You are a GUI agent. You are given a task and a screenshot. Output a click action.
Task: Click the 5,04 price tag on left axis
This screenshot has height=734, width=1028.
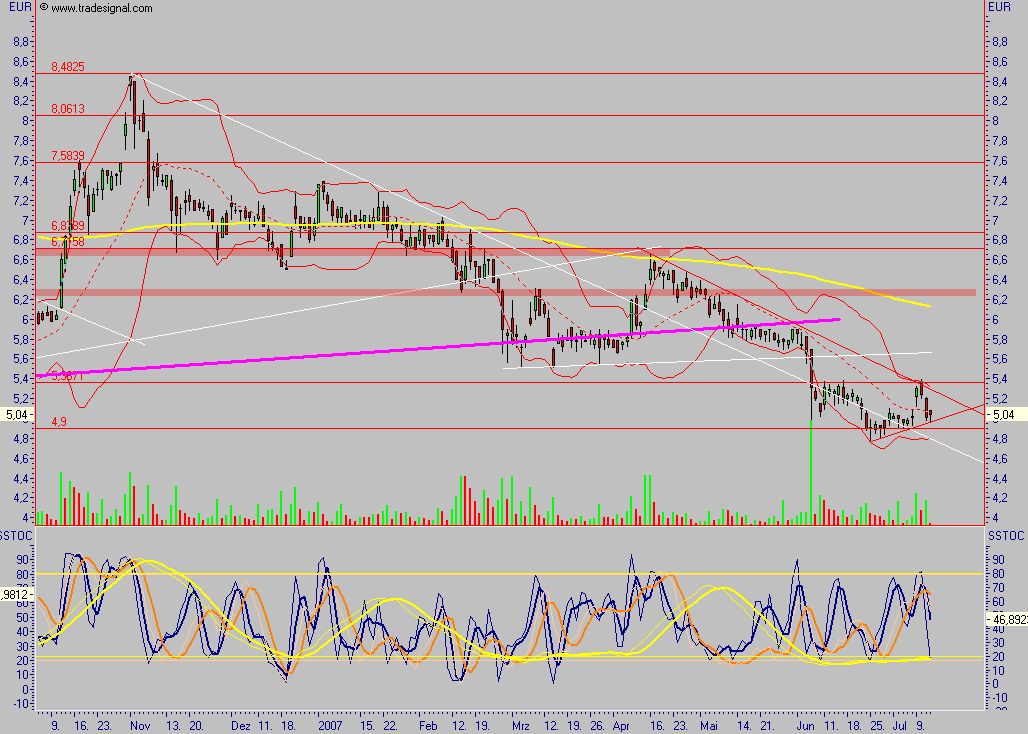(17, 413)
